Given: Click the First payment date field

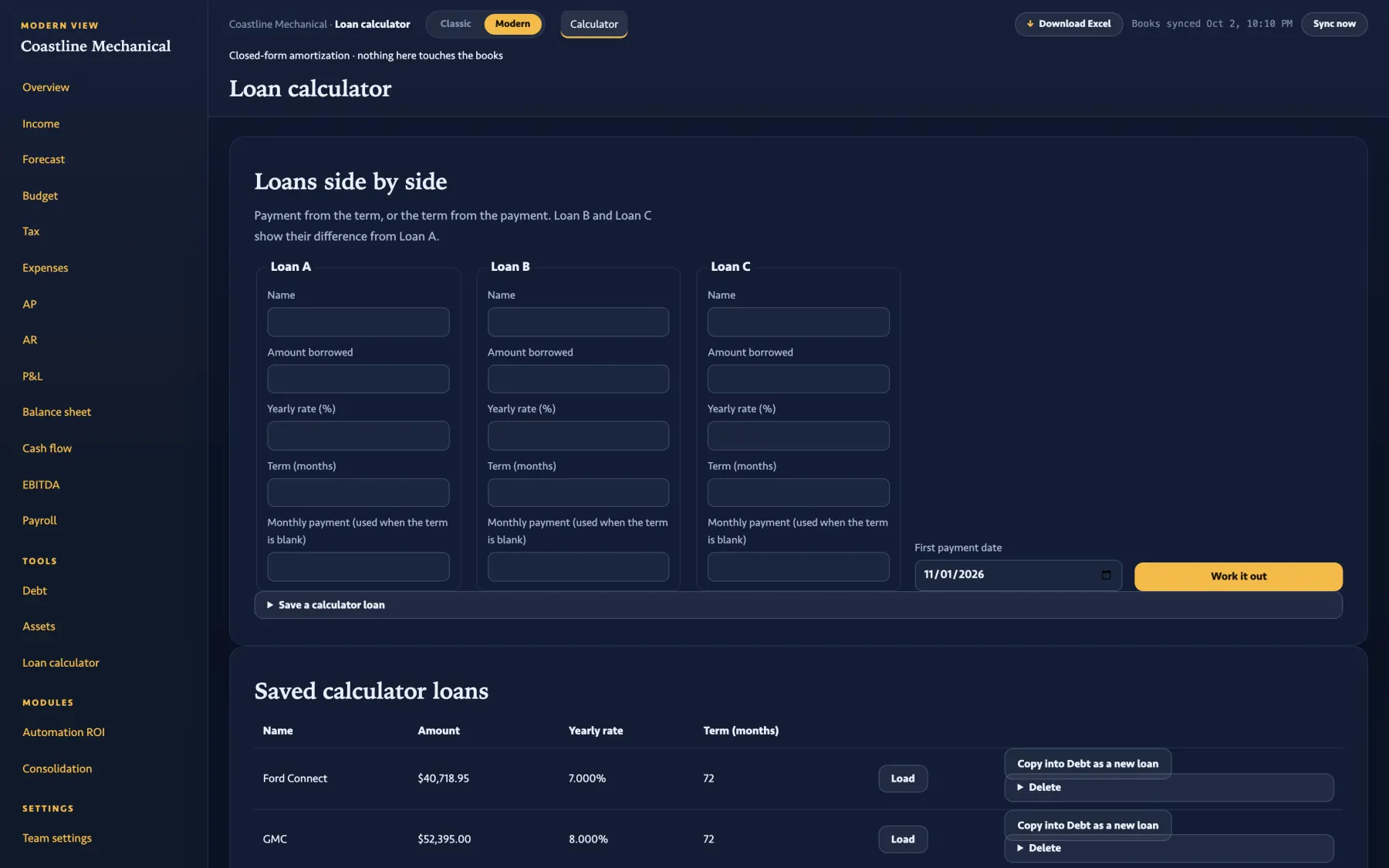Looking at the screenshot, I should tap(1018, 576).
